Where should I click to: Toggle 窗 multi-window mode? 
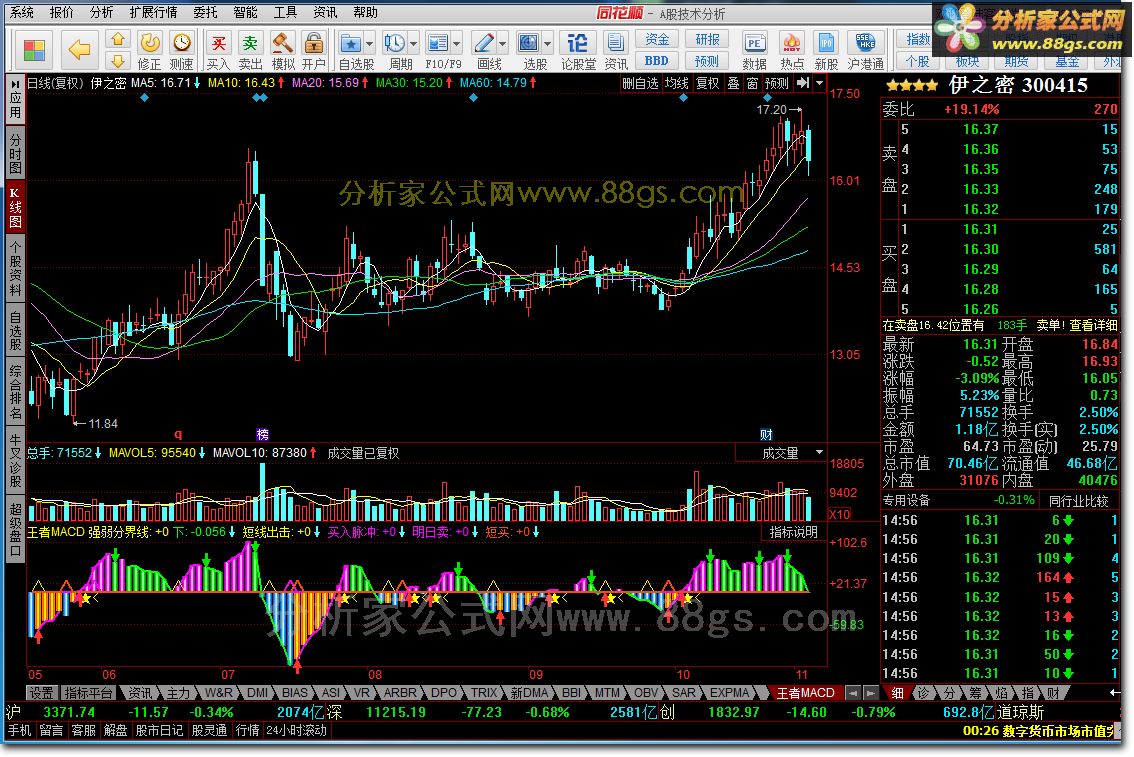click(x=753, y=83)
